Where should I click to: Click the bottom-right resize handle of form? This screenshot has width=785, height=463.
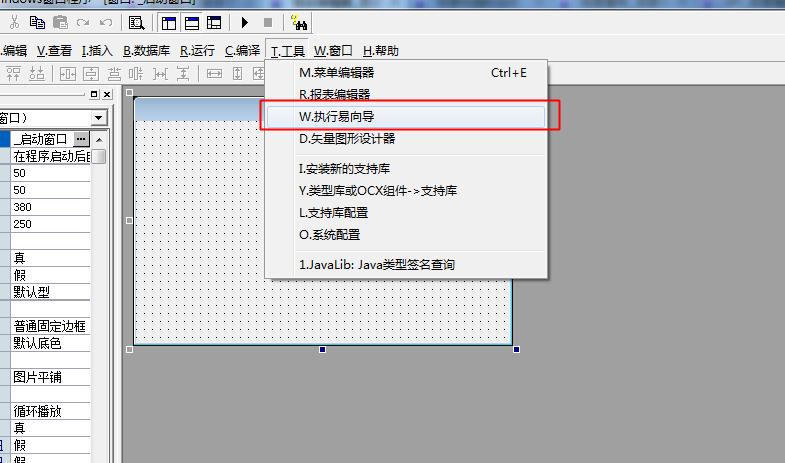click(x=516, y=349)
